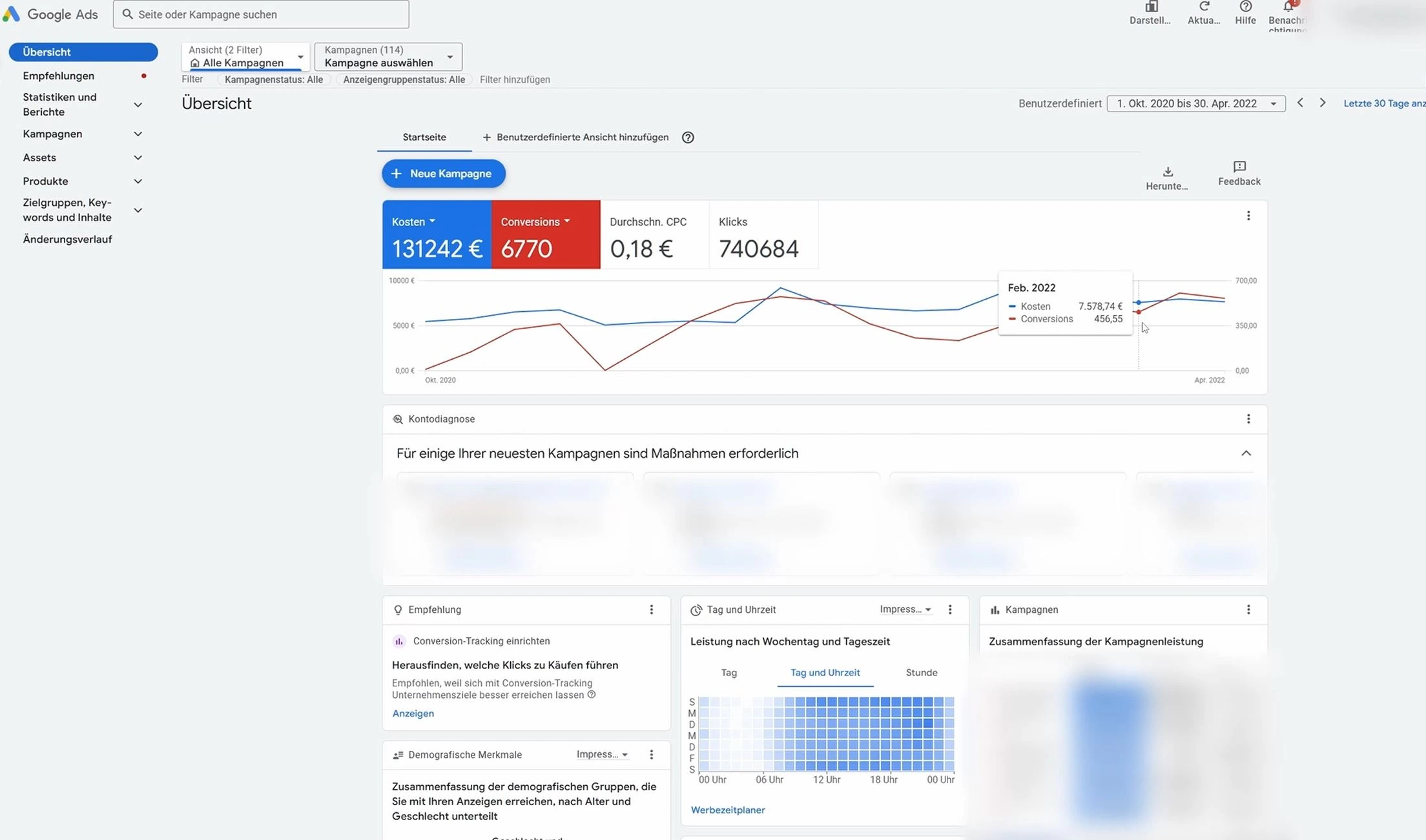The image size is (1426, 840).
Task: Open the Kontodiagnose three-dot menu
Action: point(1248,418)
